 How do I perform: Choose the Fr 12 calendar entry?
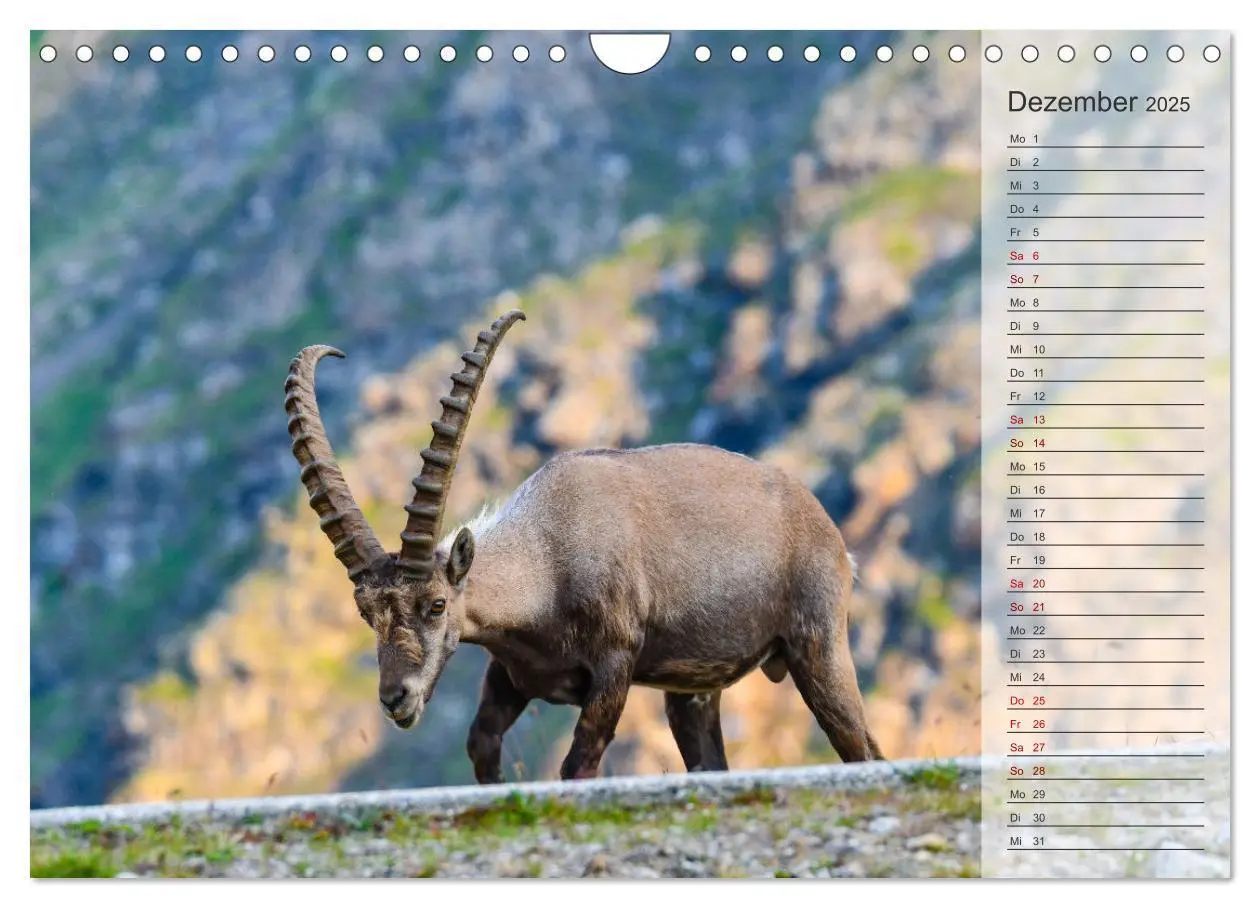point(1105,396)
